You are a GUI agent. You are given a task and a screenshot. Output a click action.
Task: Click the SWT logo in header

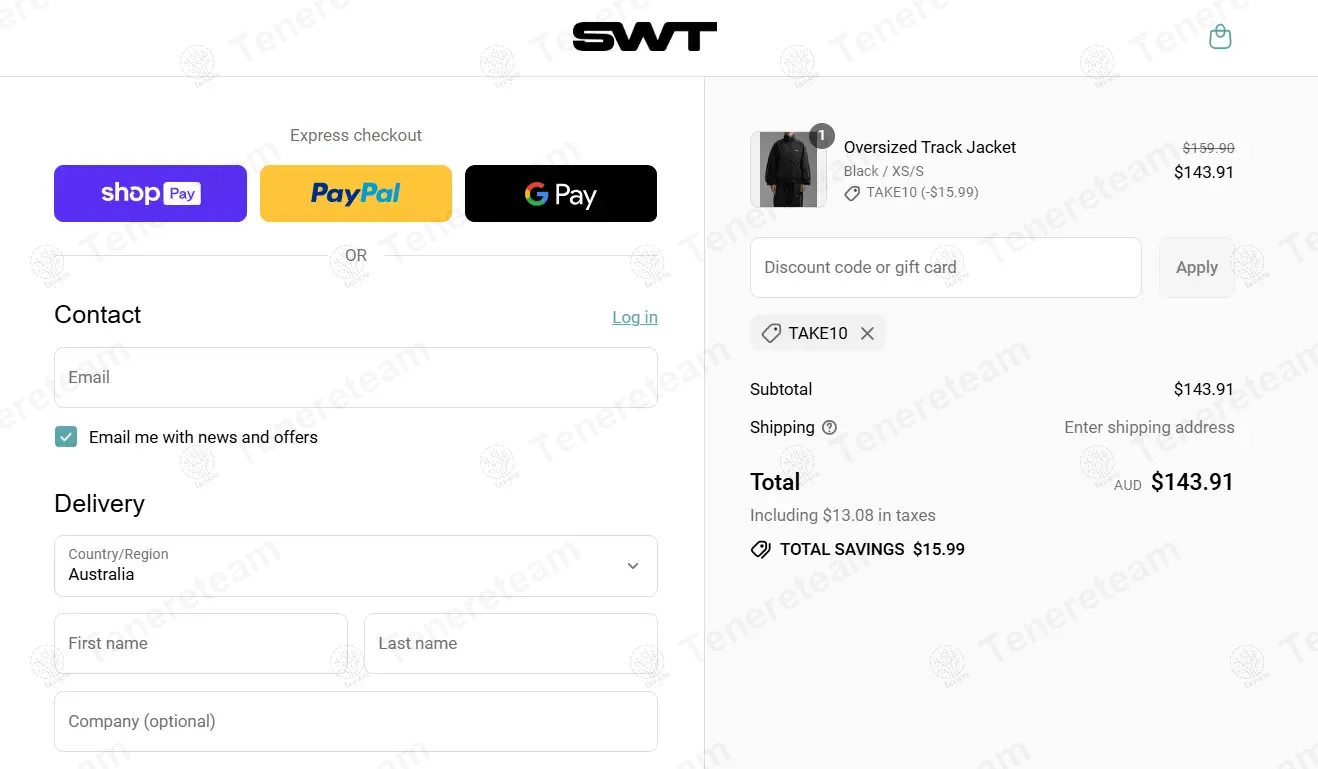(x=645, y=37)
